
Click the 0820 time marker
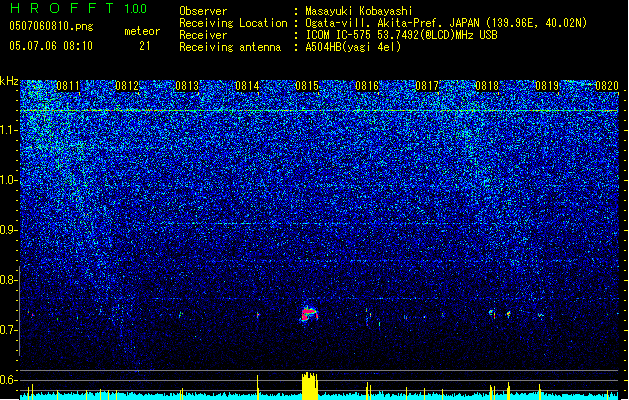607,86
